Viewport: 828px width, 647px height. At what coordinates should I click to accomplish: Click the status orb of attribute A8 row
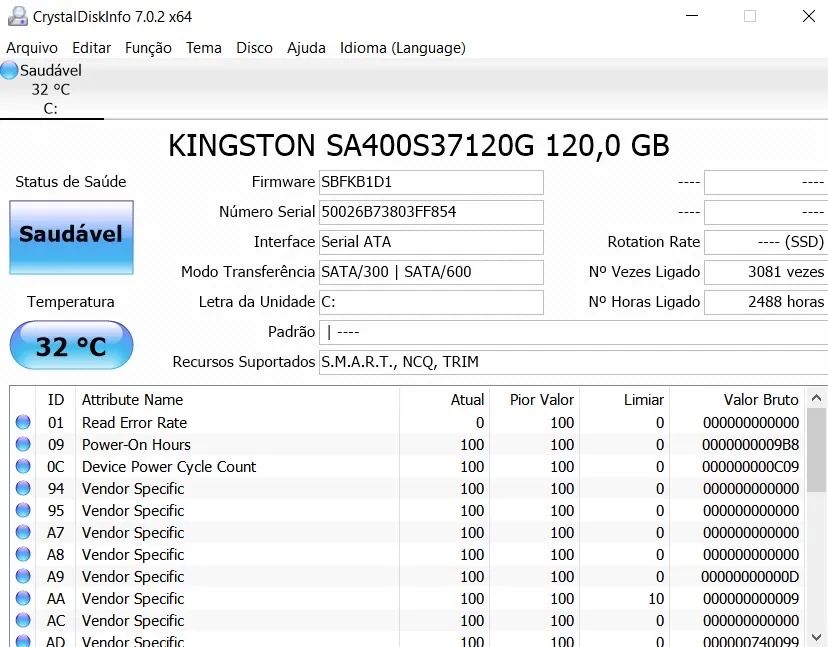(23, 554)
